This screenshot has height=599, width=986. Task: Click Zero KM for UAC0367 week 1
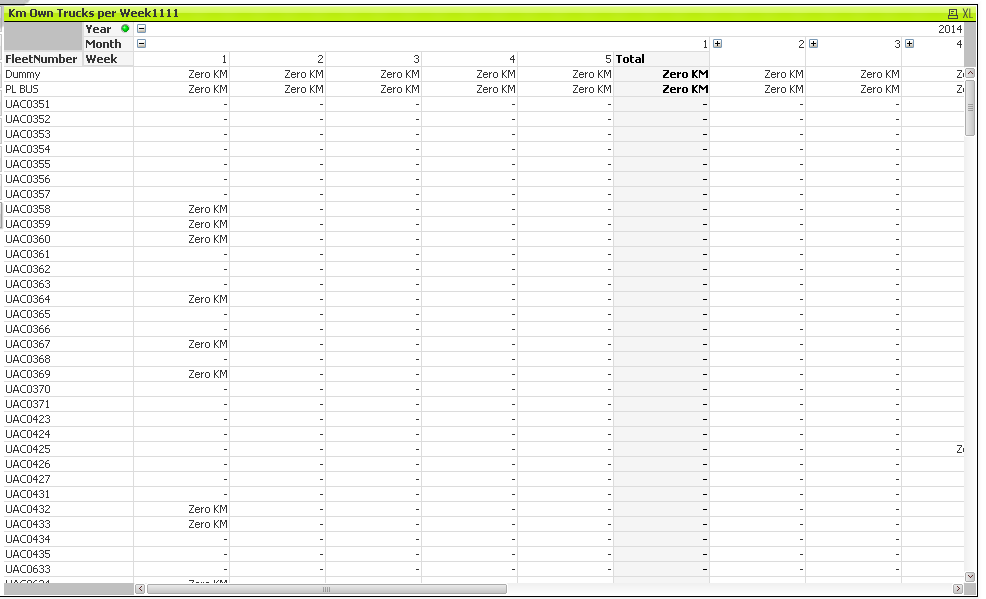pos(208,344)
